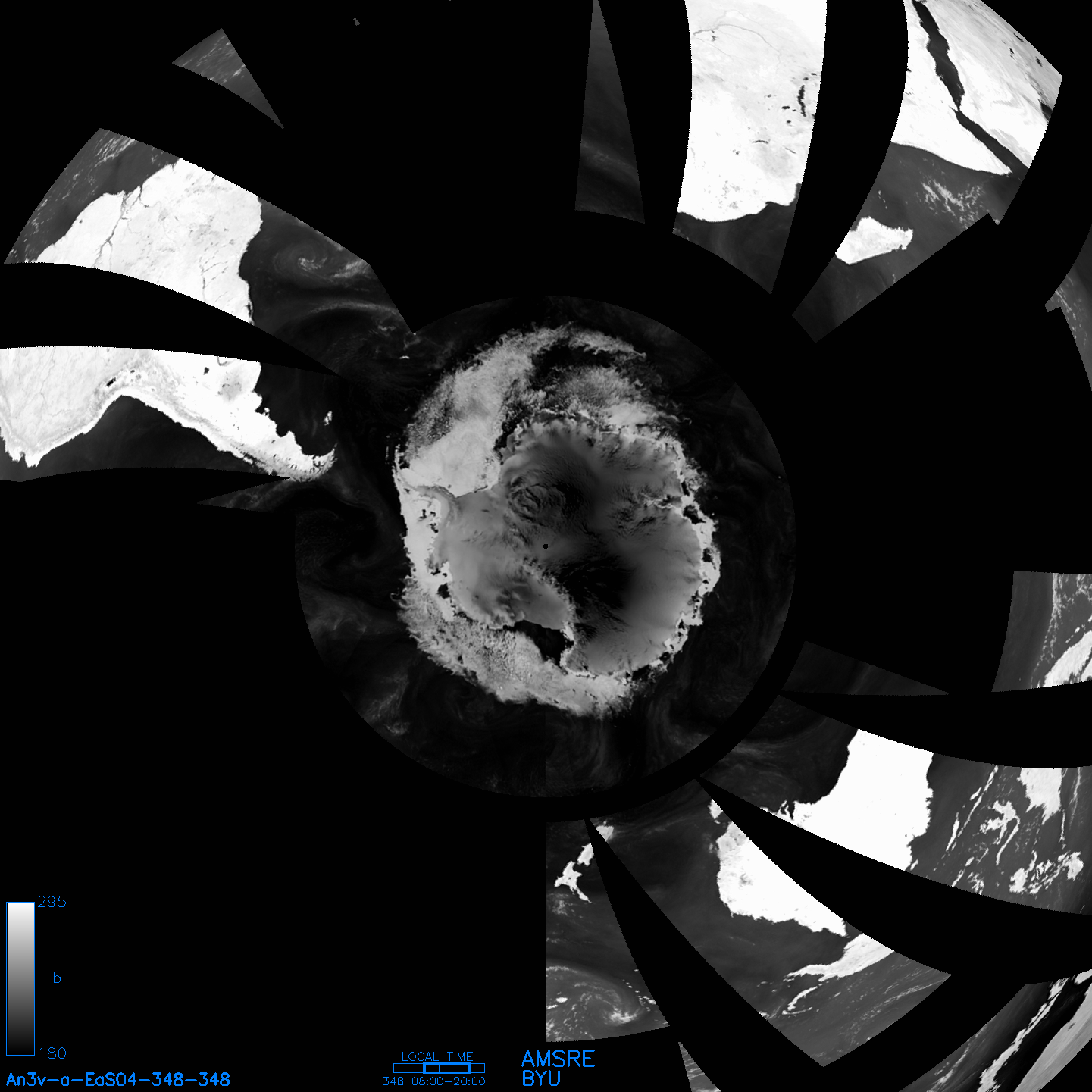Click the brightness temperature grayscale color bar

(x=20, y=978)
